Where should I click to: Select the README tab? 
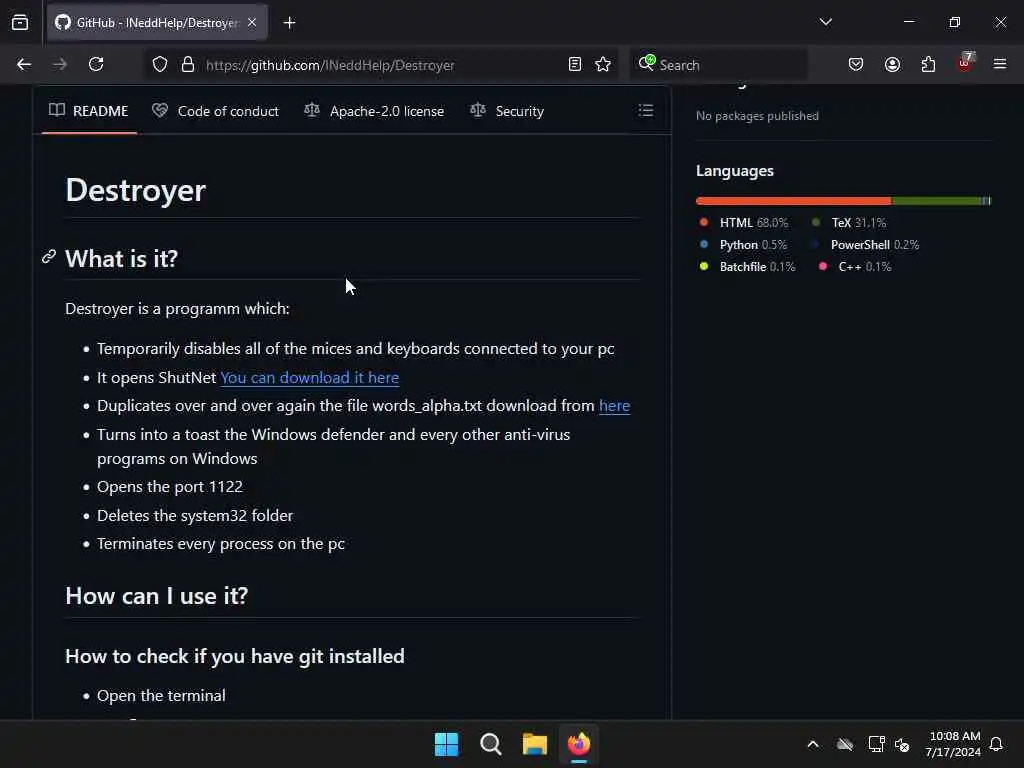coord(89,111)
